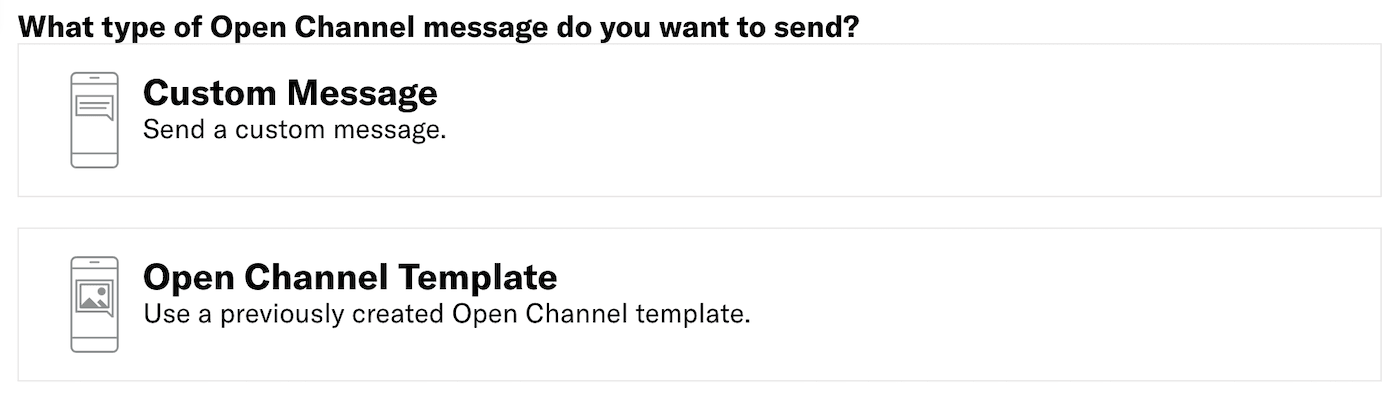Click the word "Message" in the first option title
The height and width of the screenshot is (405, 1400).
click(362, 93)
